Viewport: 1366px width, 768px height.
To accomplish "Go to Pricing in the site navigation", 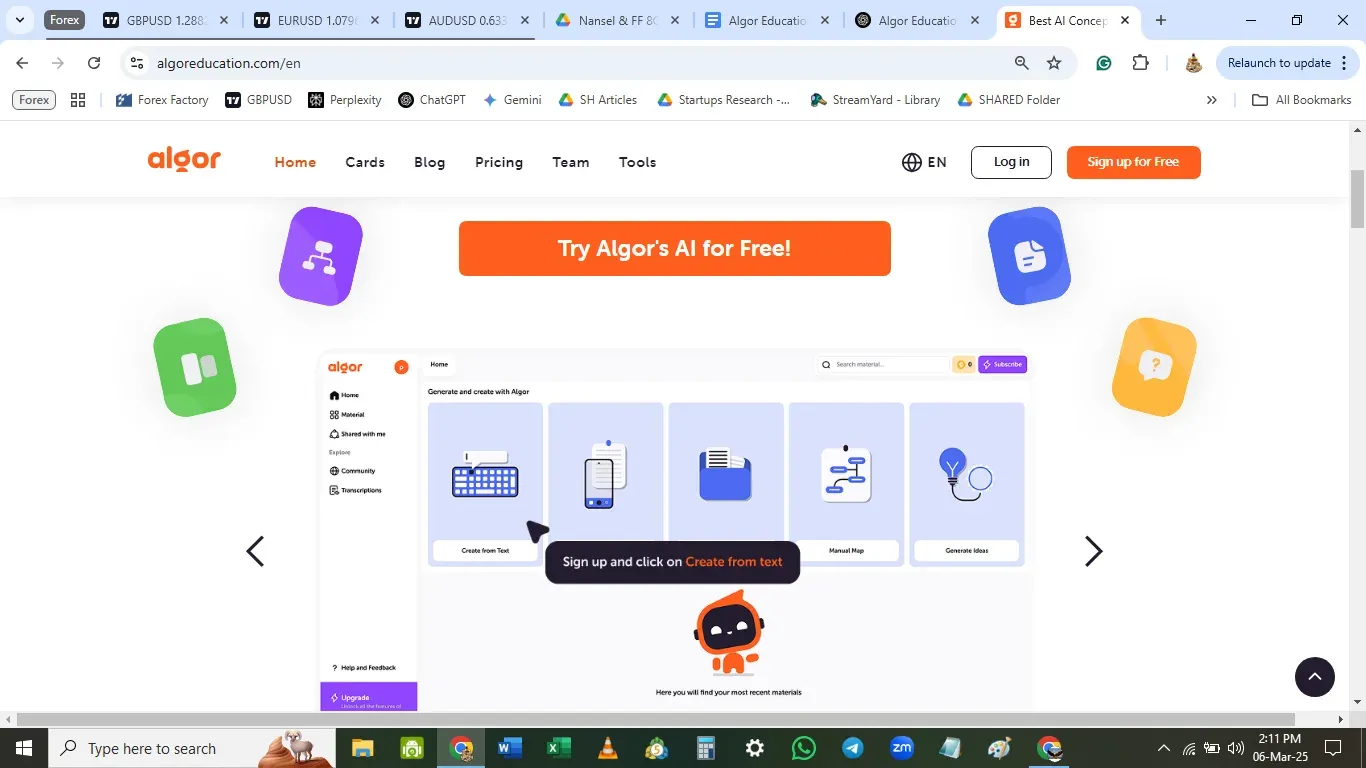I will tap(499, 162).
